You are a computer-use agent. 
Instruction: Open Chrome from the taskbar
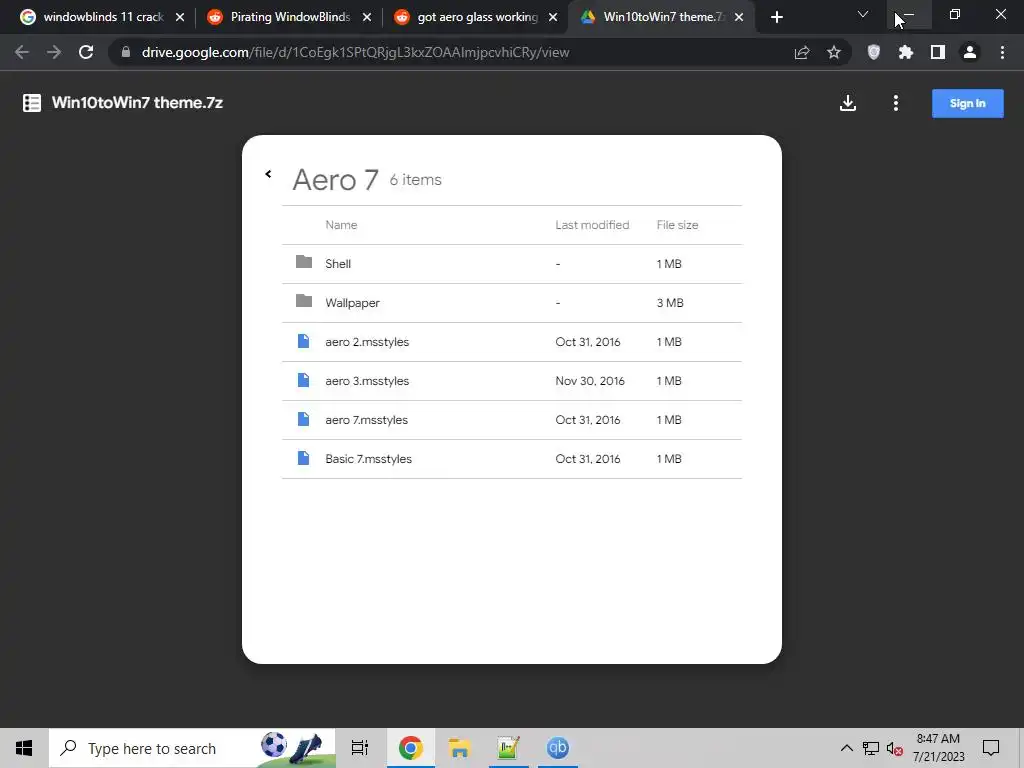410,748
